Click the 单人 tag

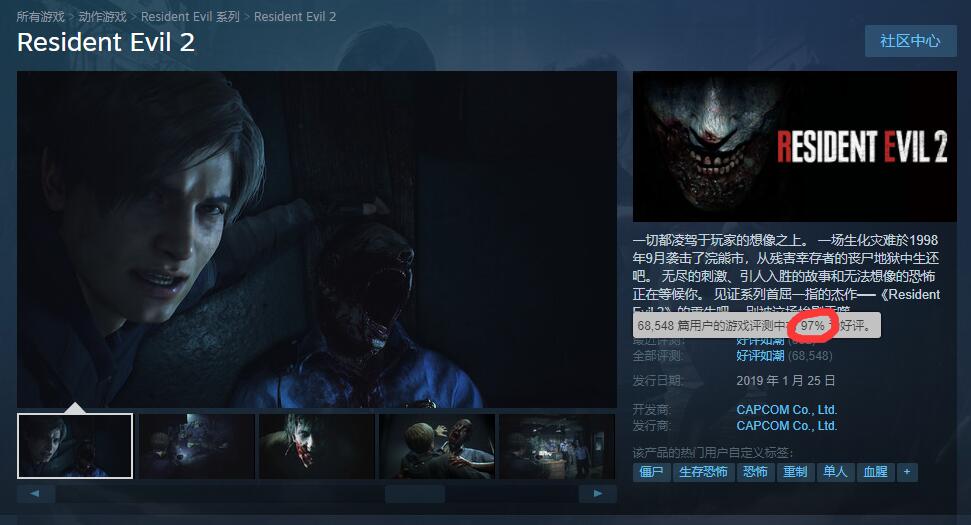pyautogui.click(x=835, y=472)
